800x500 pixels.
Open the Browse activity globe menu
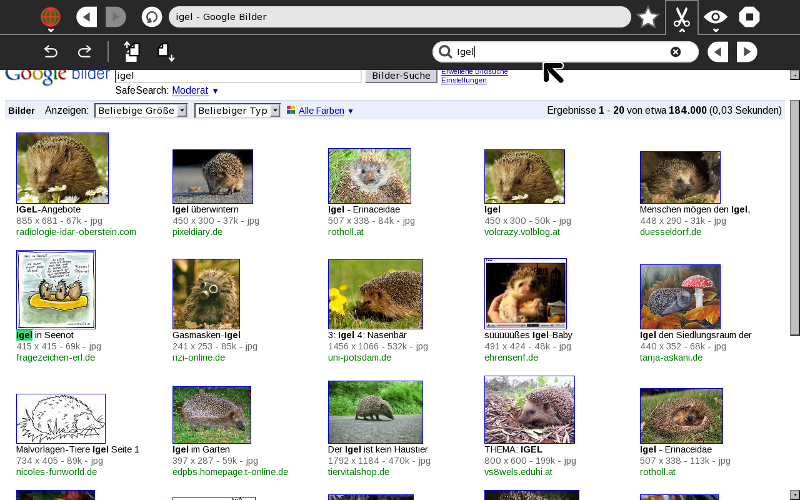(49, 17)
